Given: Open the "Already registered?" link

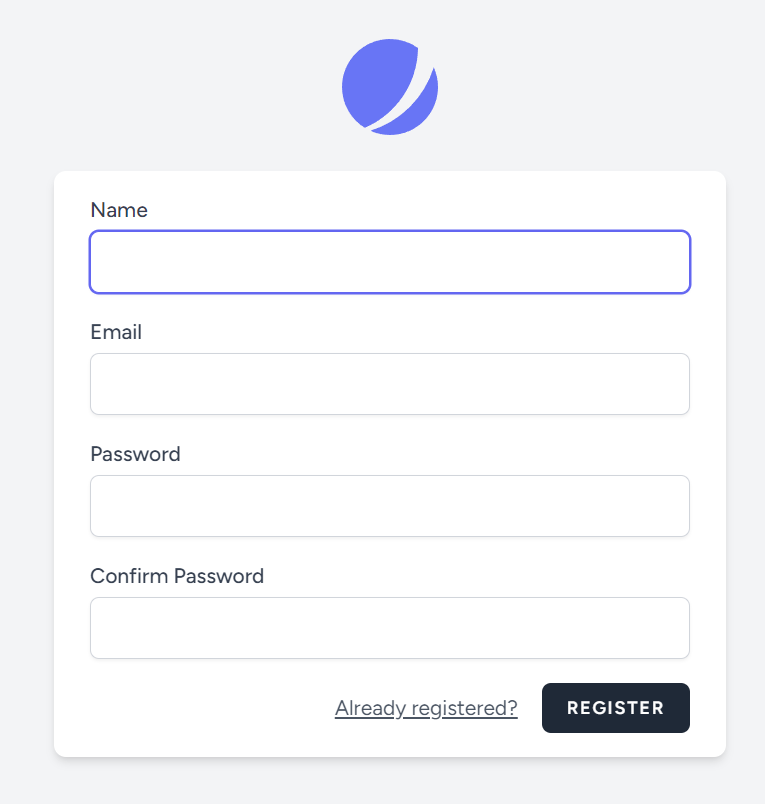Looking at the screenshot, I should (426, 708).
